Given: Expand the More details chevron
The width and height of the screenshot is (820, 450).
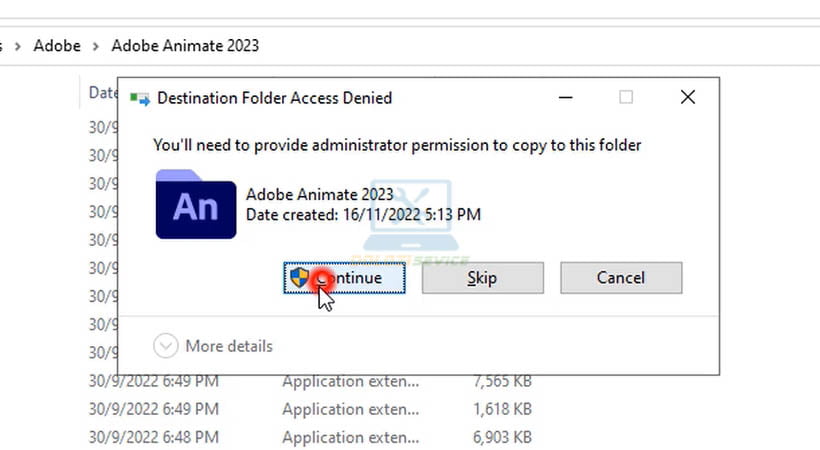Looking at the screenshot, I should (x=166, y=346).
